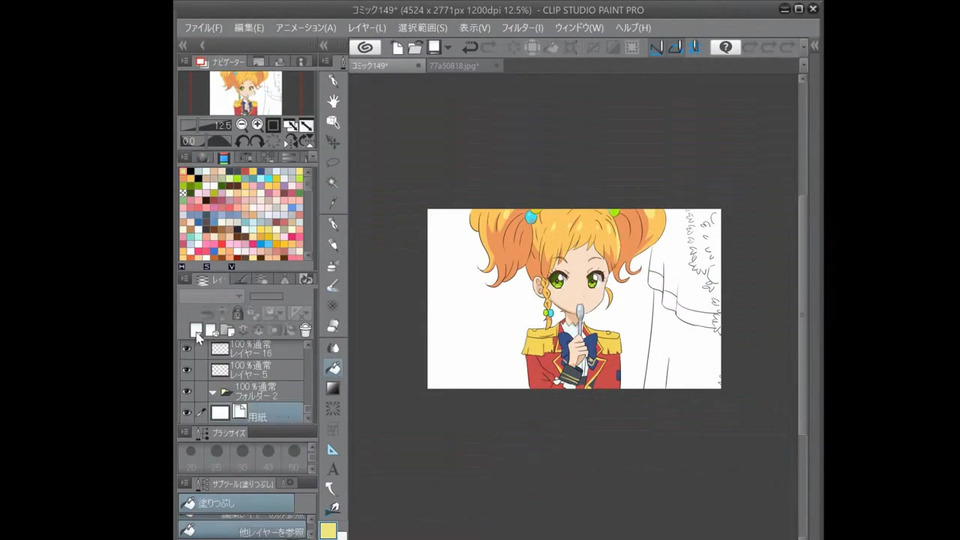Viewport: 960px width, 540px height.
Task: Click the yellow main color swatch
Action: (x=328, y=531)
